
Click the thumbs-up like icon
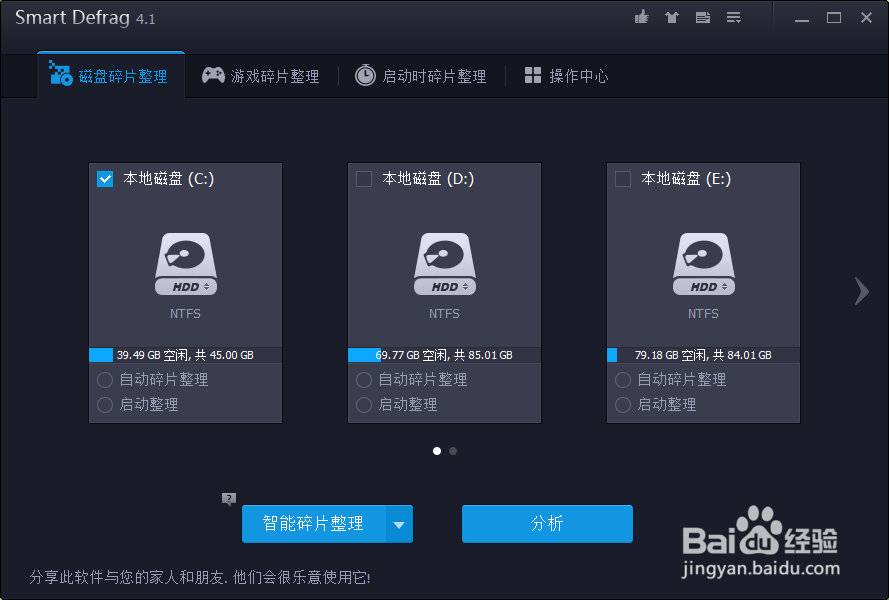click(642, 18)
